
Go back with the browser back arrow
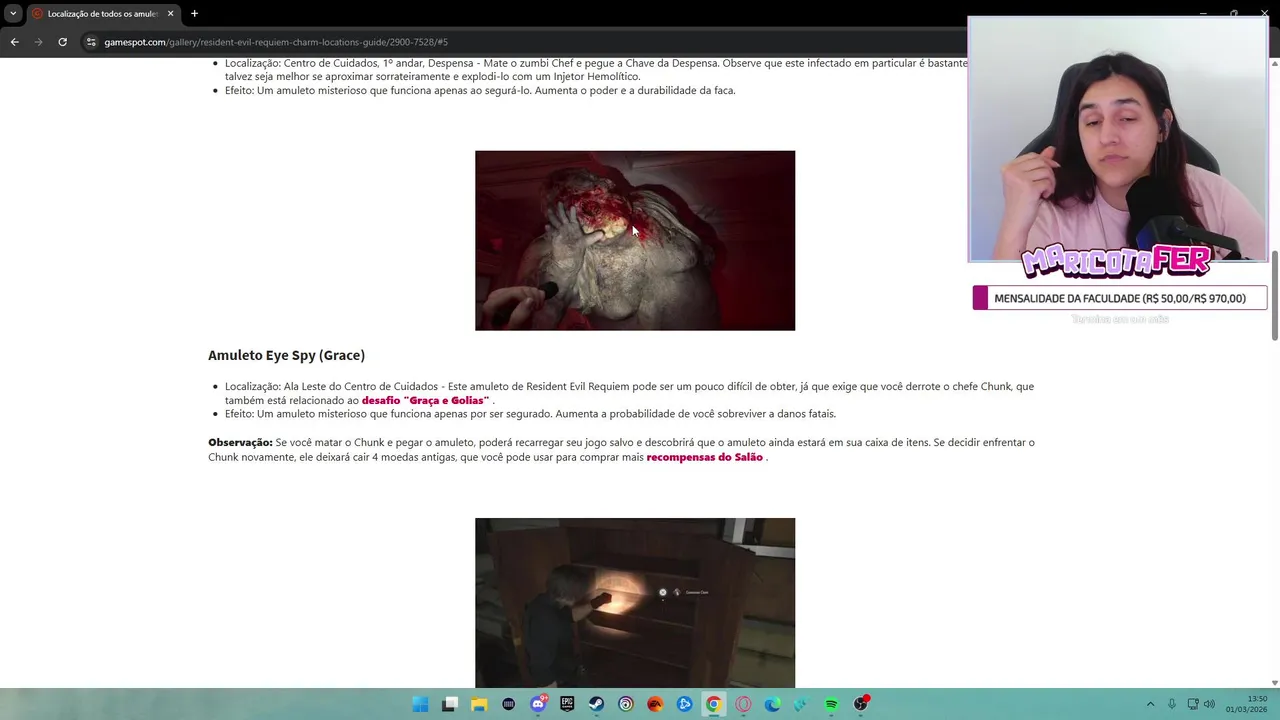pyautogui.click(x=14, y=42)
